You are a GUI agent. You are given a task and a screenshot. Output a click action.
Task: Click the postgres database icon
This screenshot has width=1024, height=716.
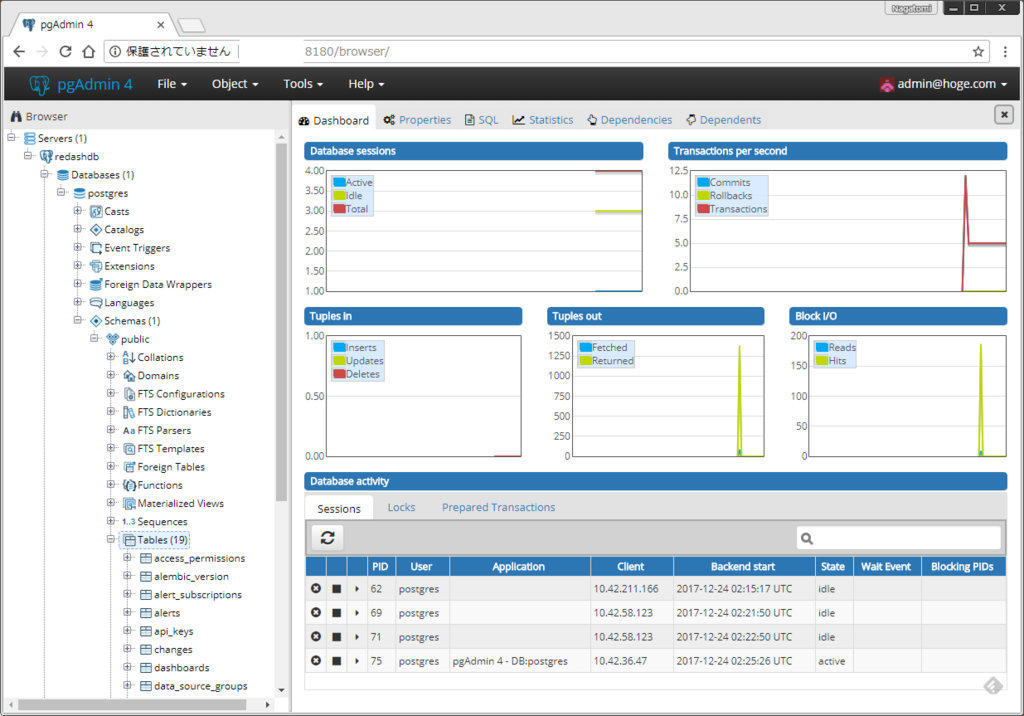tap(80, 193)
